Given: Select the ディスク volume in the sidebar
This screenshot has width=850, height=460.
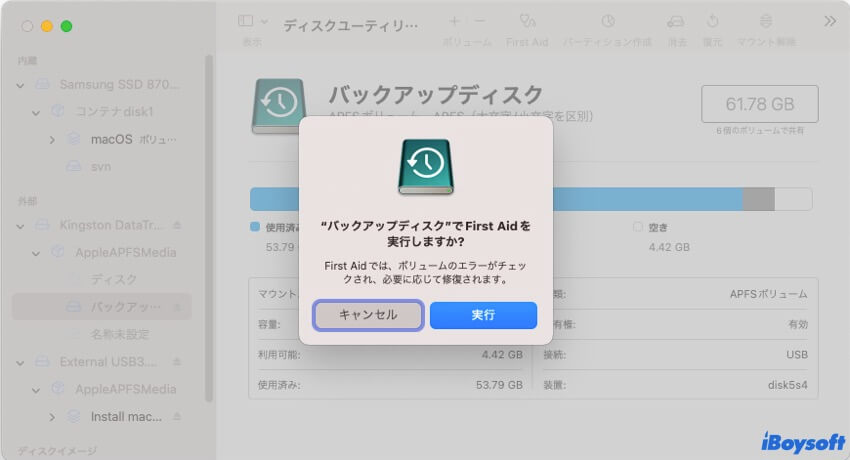Looking at the screenshot, I should [x=113, y=280].
